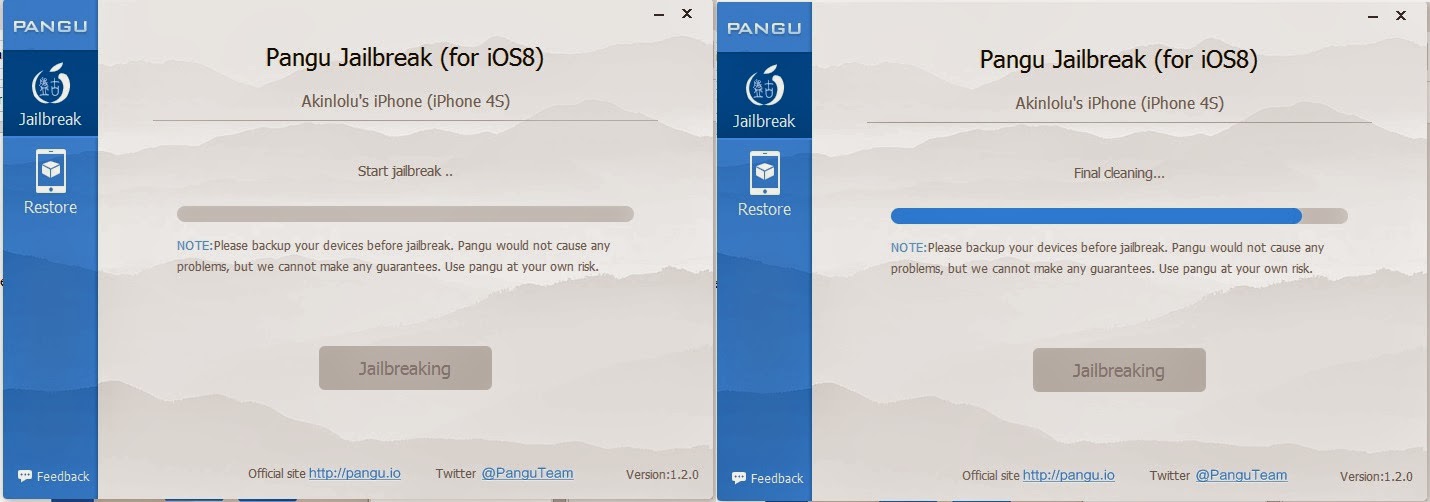Open Restore tab in right Pangu window
1430x502 pixels.
pos(764,184)
